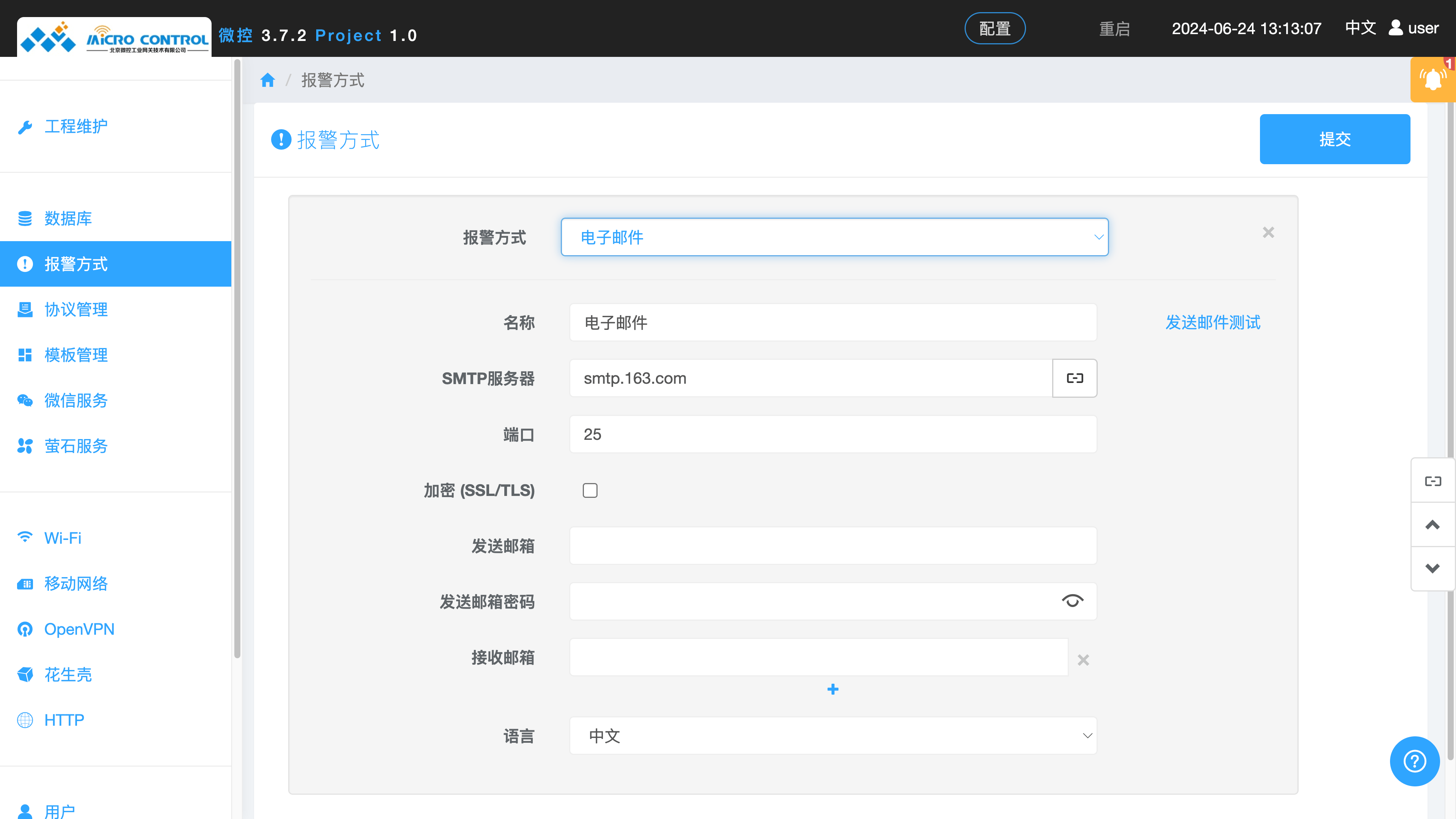The image size is (1456, 819).
Task: Click the sidebar vertical scrollbar
Action: 237,362
